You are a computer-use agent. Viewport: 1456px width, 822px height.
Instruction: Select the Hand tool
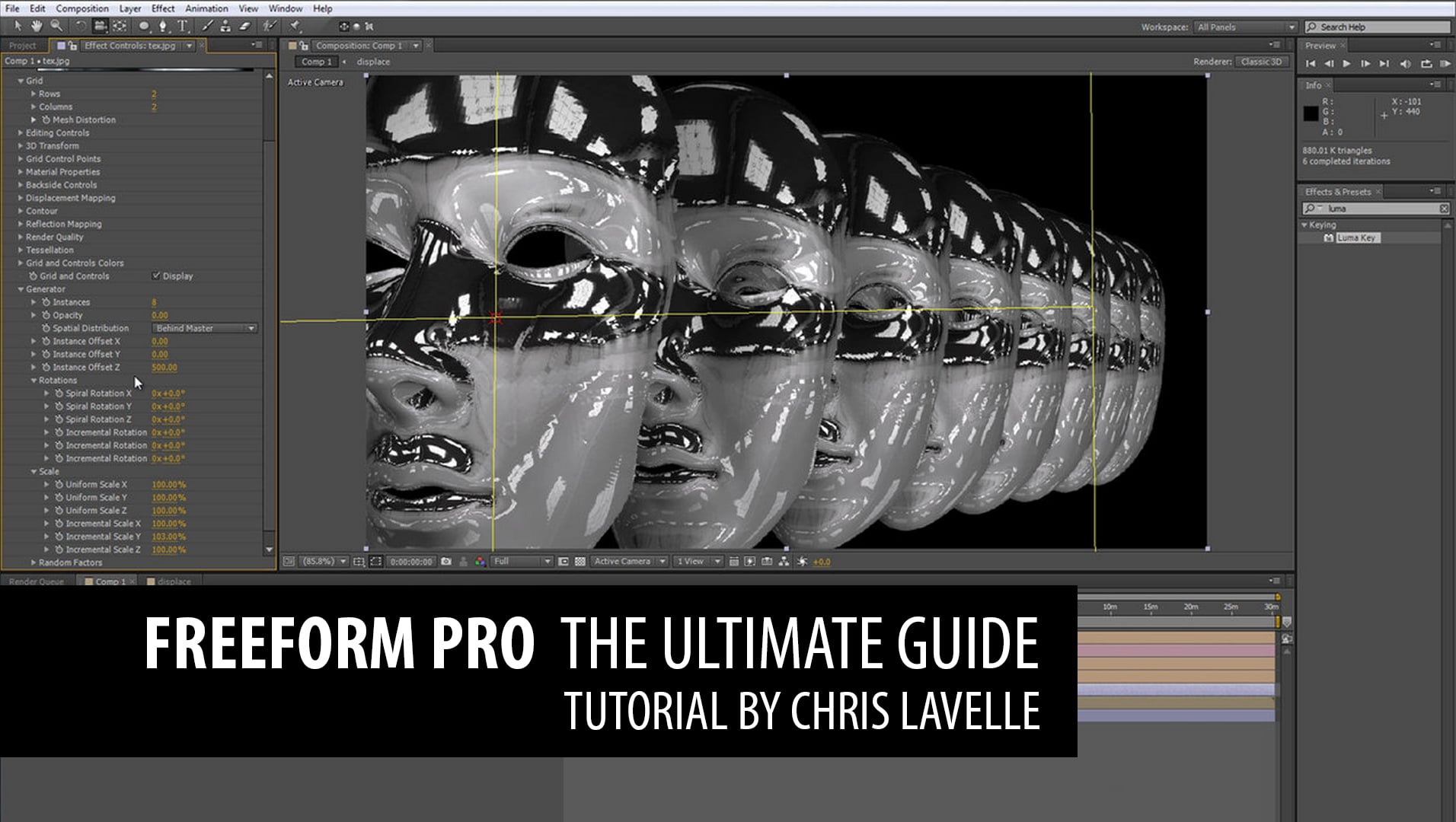tap(36, 26)
